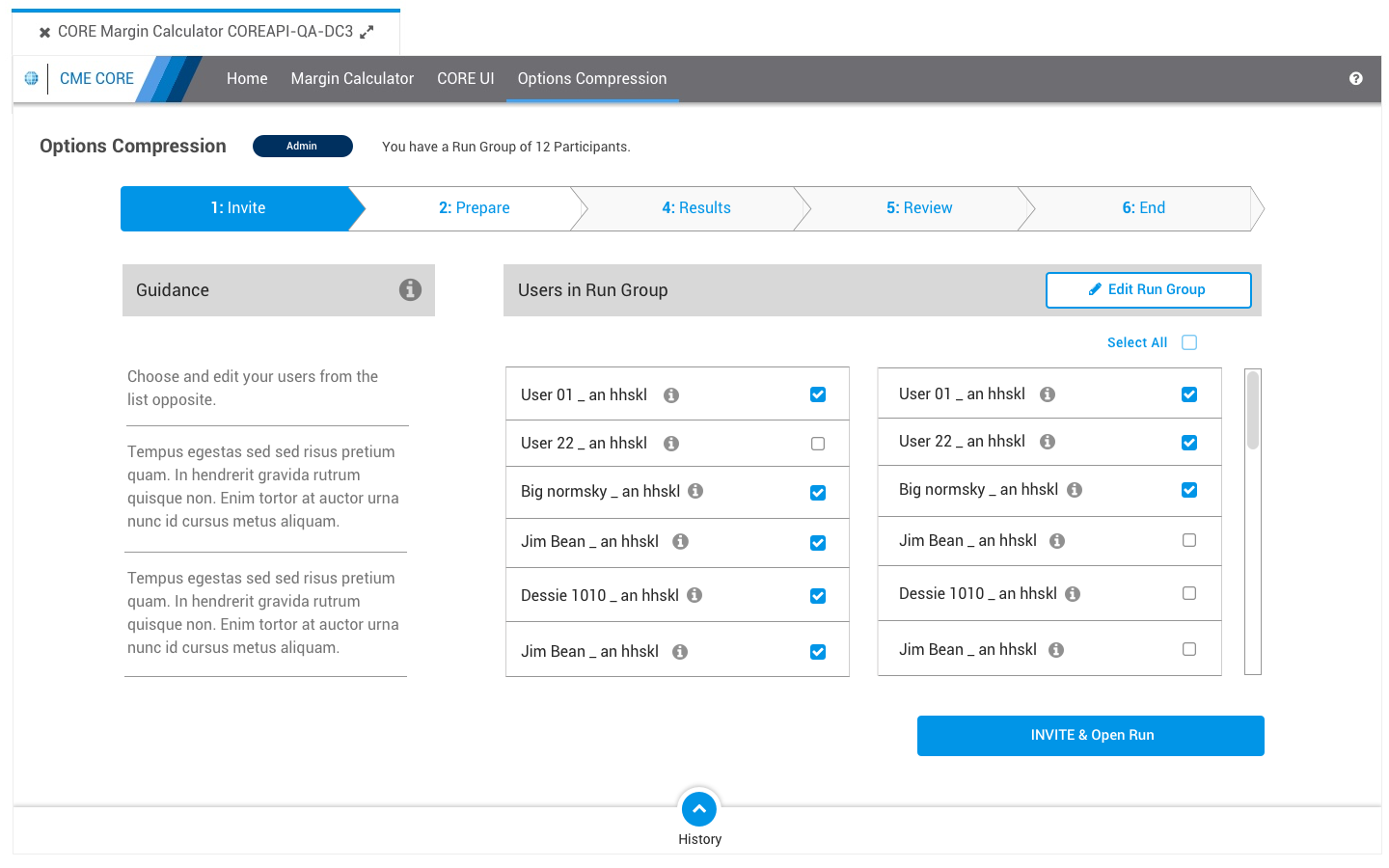This screenshot has width=1389, height=868.
Task: Expand the CORE Margin Calculator tab fullscreen
Action: click(367, 32)
